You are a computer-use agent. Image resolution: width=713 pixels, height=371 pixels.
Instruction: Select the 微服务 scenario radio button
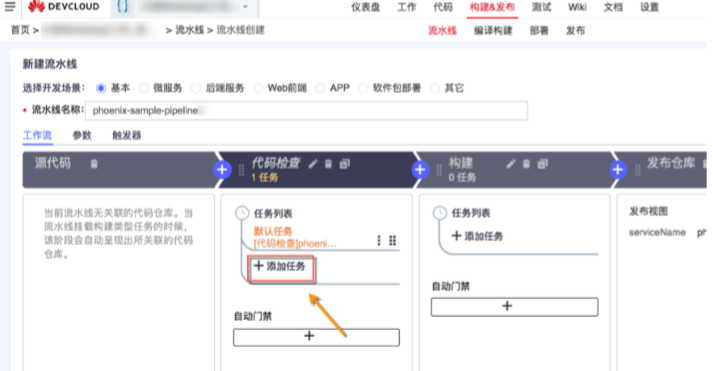(x=144, y=88)
